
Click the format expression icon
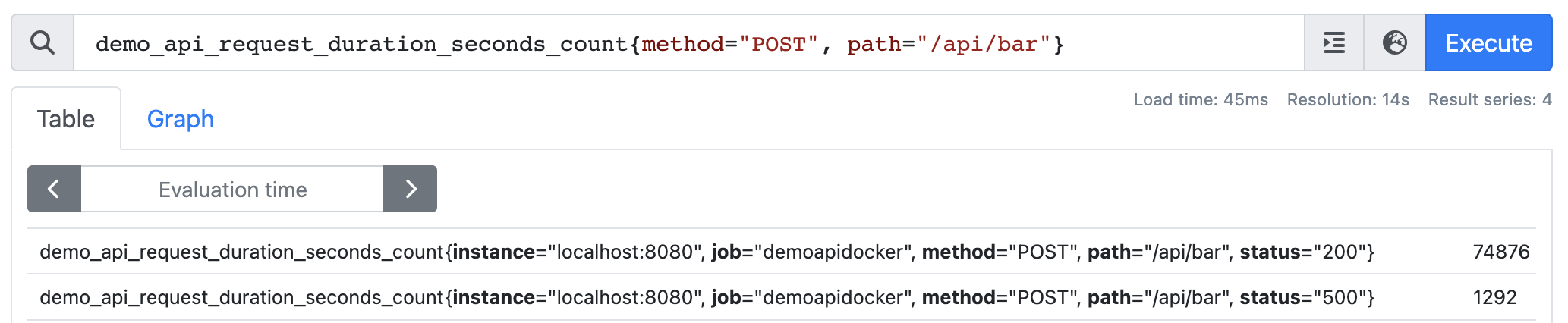pyautogui.click(x=1333, y=43)
